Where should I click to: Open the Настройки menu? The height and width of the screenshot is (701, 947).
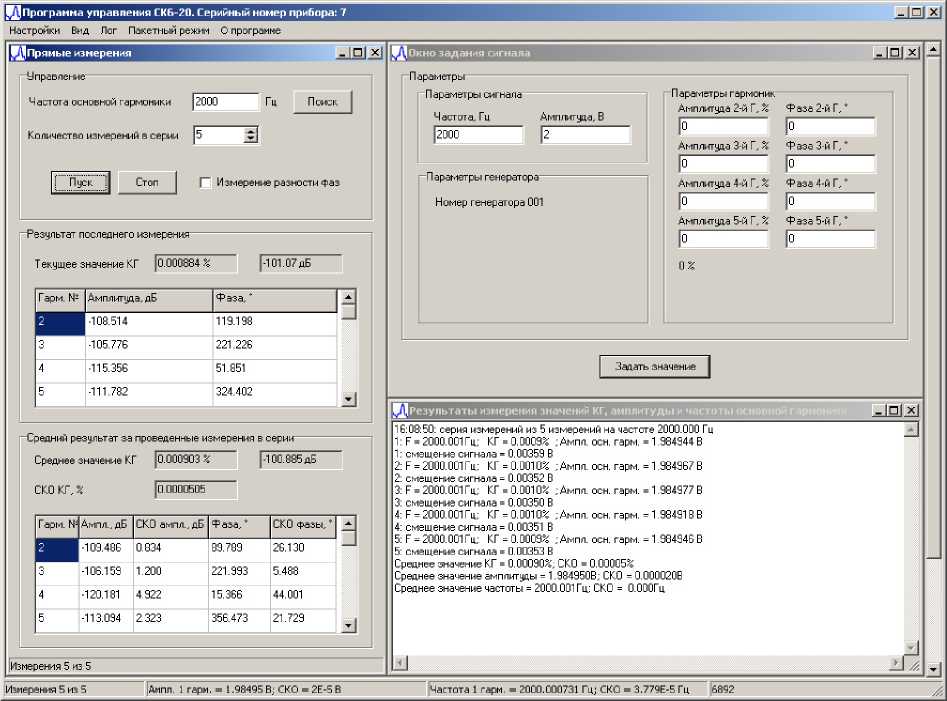point(34,30)
